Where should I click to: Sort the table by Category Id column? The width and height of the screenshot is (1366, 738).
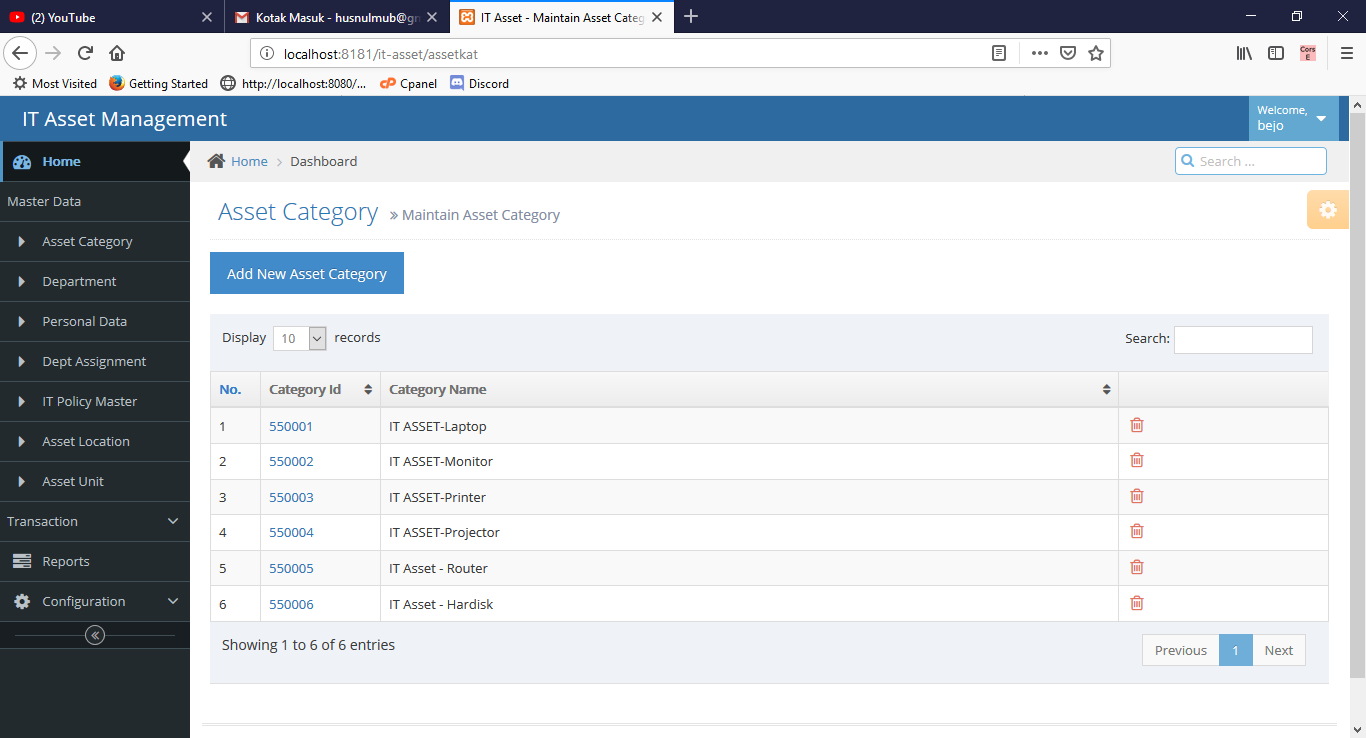click(366, 389)
